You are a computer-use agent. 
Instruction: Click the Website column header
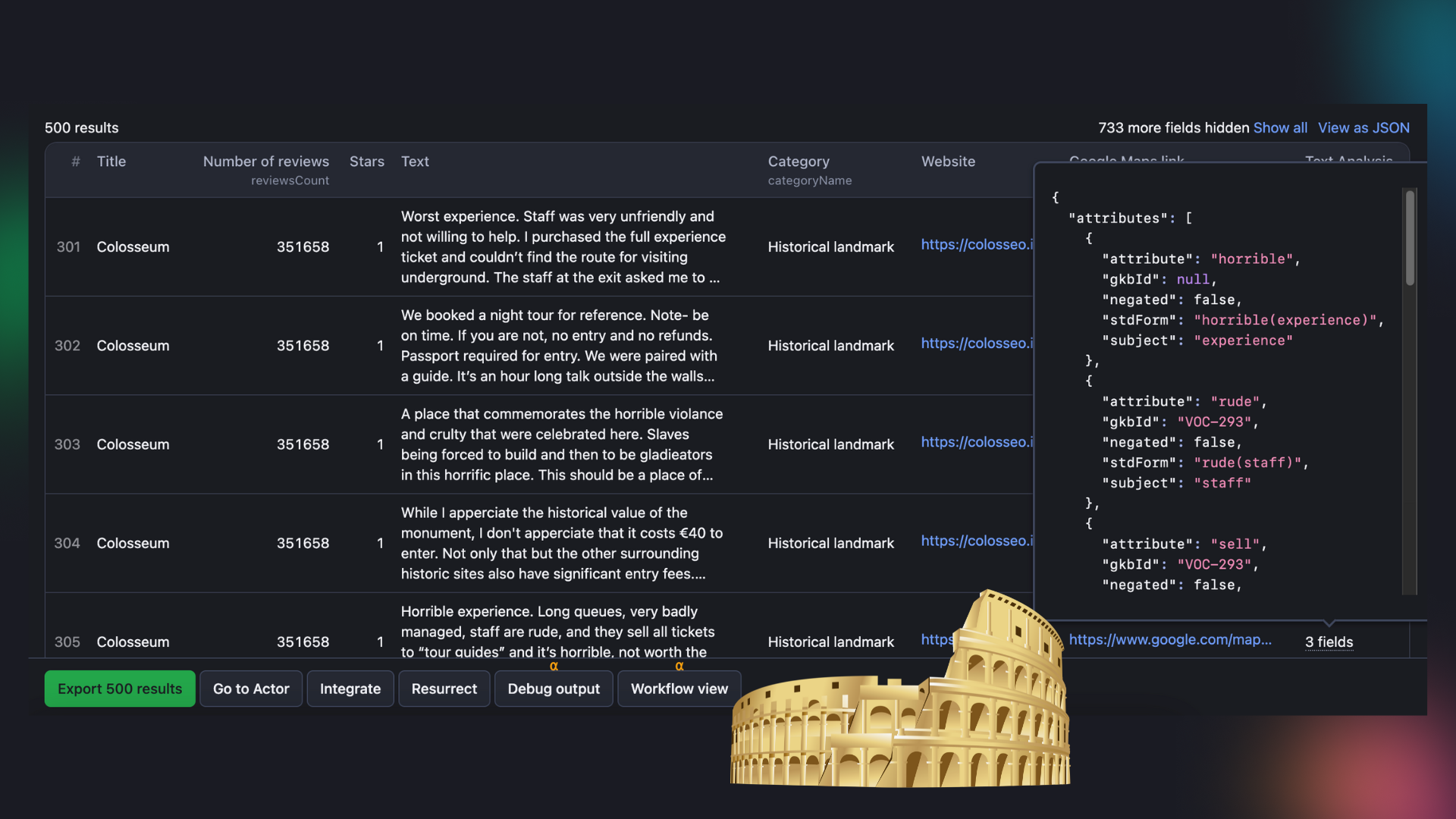click(x=948, y=162)
